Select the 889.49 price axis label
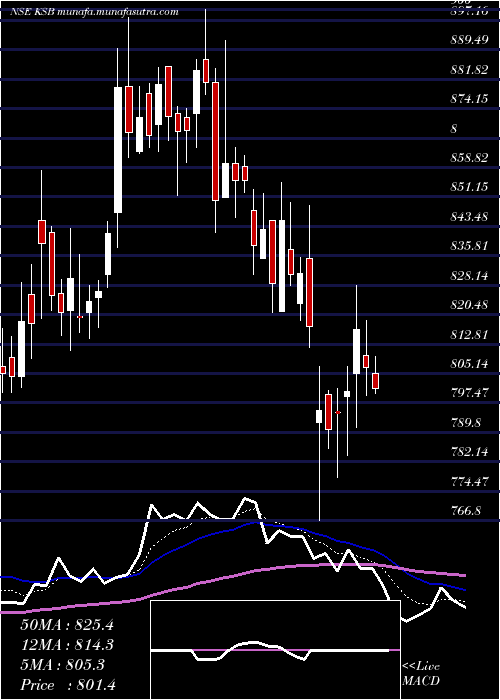The width and height of the screenshot is (500, 700). tap(469, 40)
